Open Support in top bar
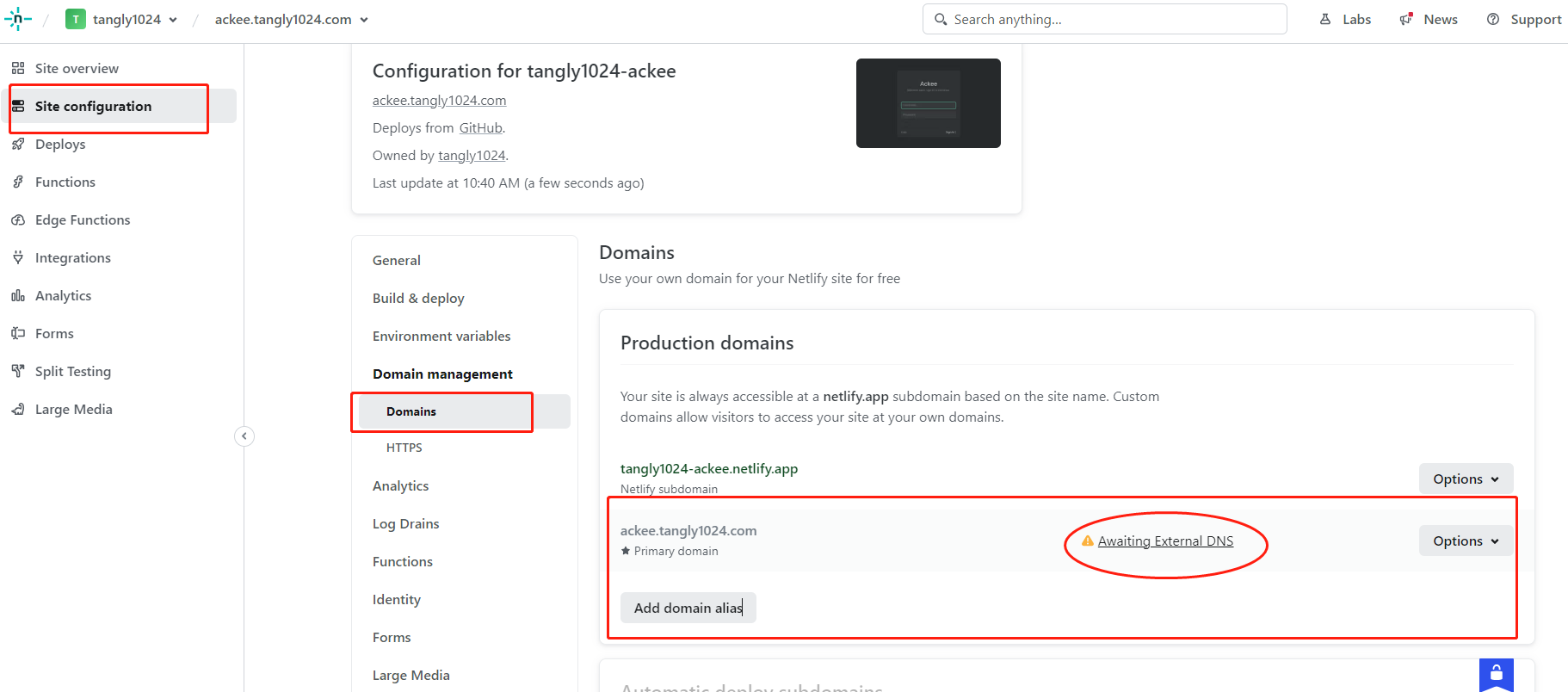1568x692 pixels. tap(1524, 19)
